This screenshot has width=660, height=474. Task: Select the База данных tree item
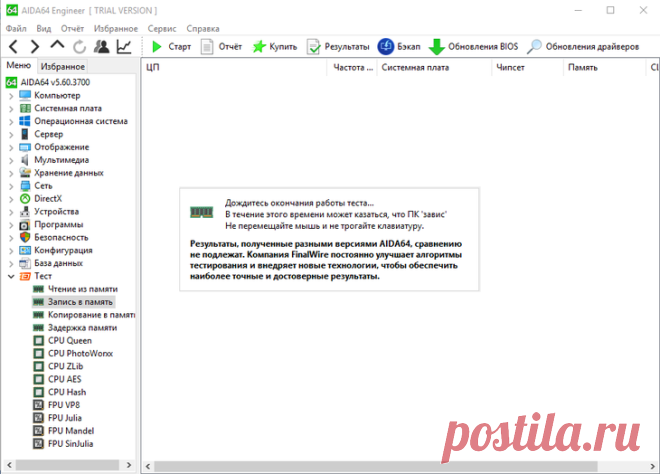click(x=51, y=264)
